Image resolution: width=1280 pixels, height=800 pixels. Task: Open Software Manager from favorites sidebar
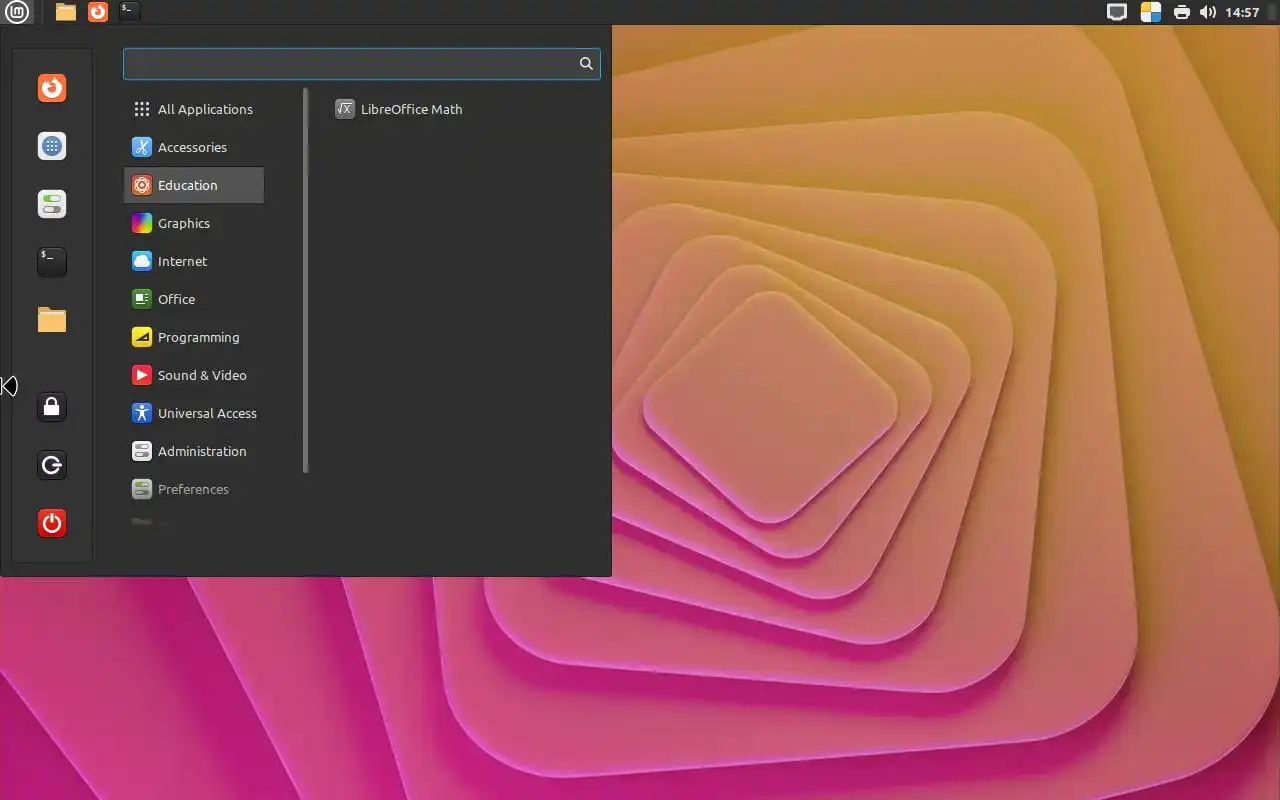[x=52, y=146]
